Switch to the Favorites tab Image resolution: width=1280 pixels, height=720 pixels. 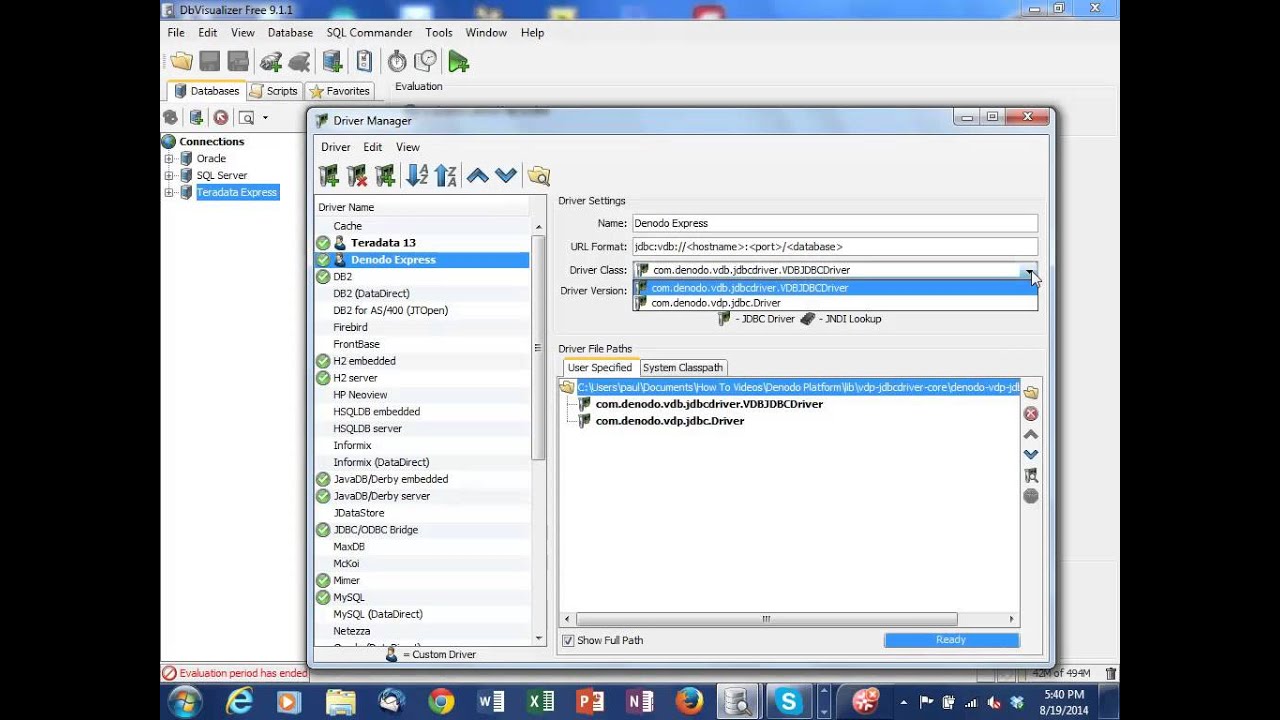[339, 90]
